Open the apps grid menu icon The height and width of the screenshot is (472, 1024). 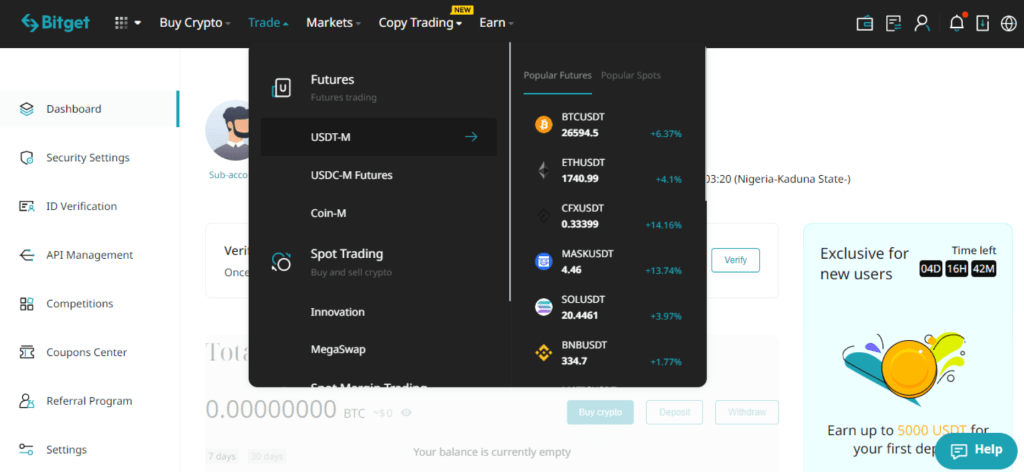(x=127, y=23)
